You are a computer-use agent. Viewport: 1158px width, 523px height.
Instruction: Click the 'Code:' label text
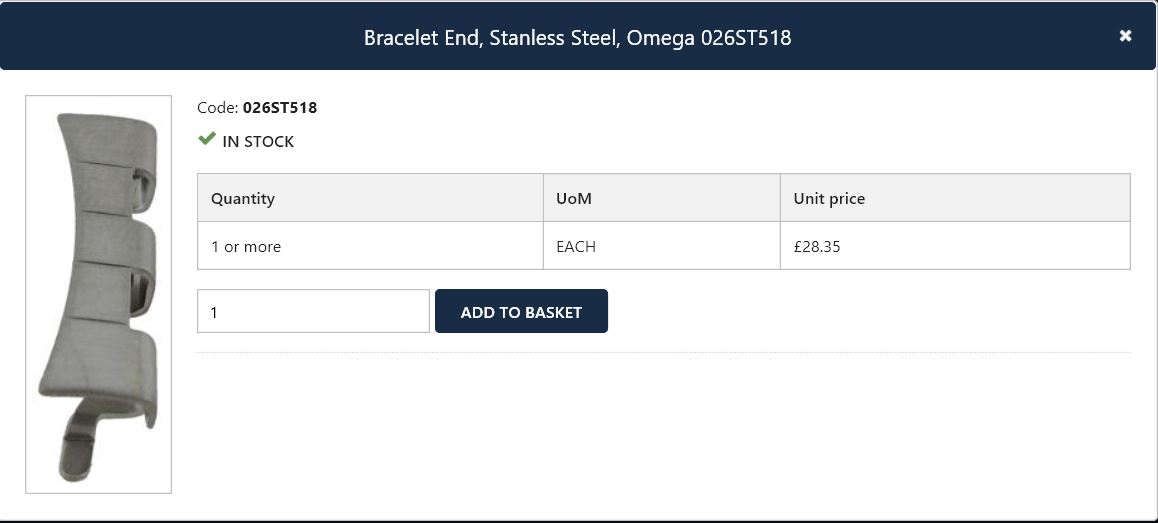(x=217, y=108)
